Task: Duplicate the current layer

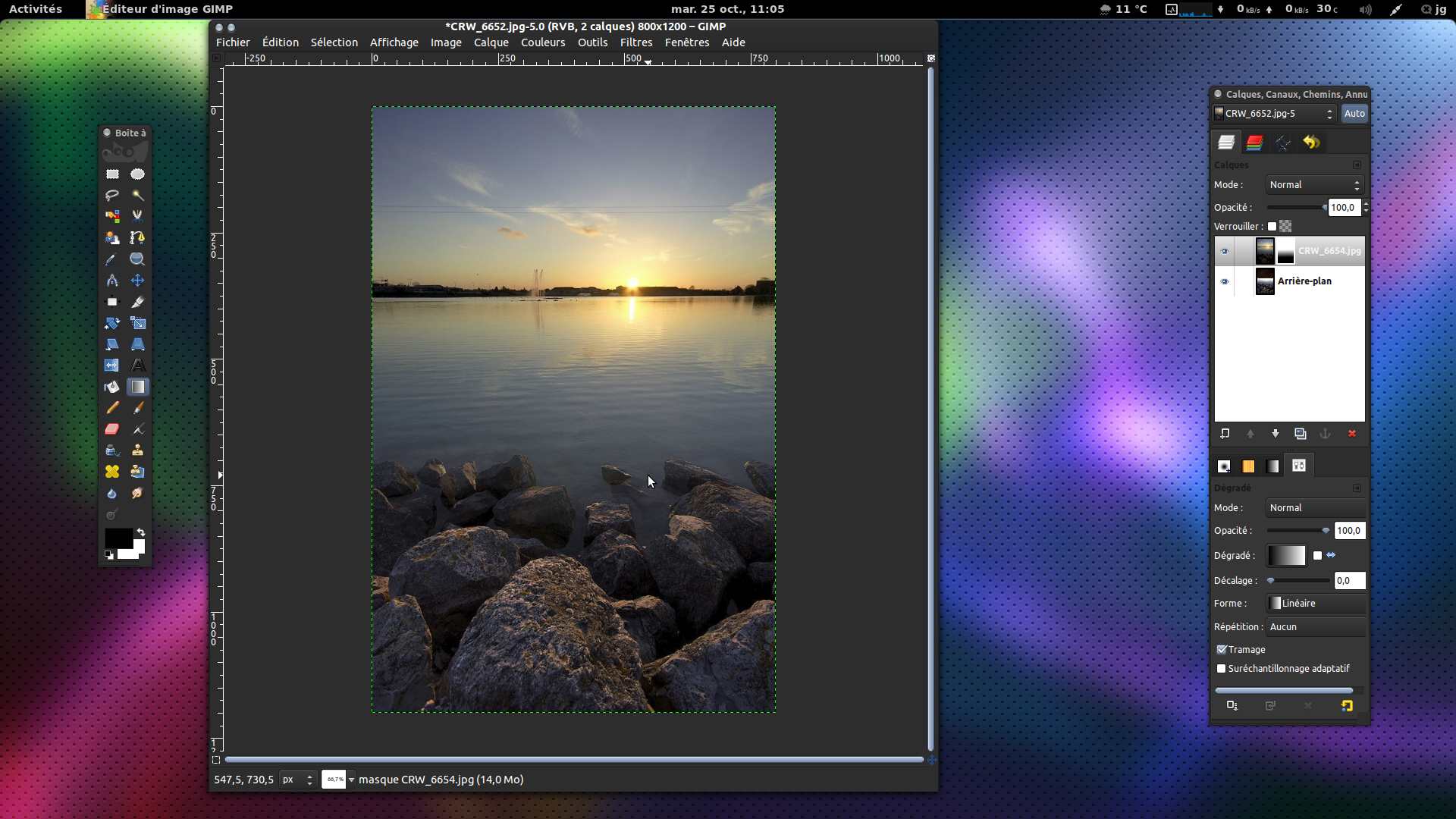Action: pos(1301,434)
